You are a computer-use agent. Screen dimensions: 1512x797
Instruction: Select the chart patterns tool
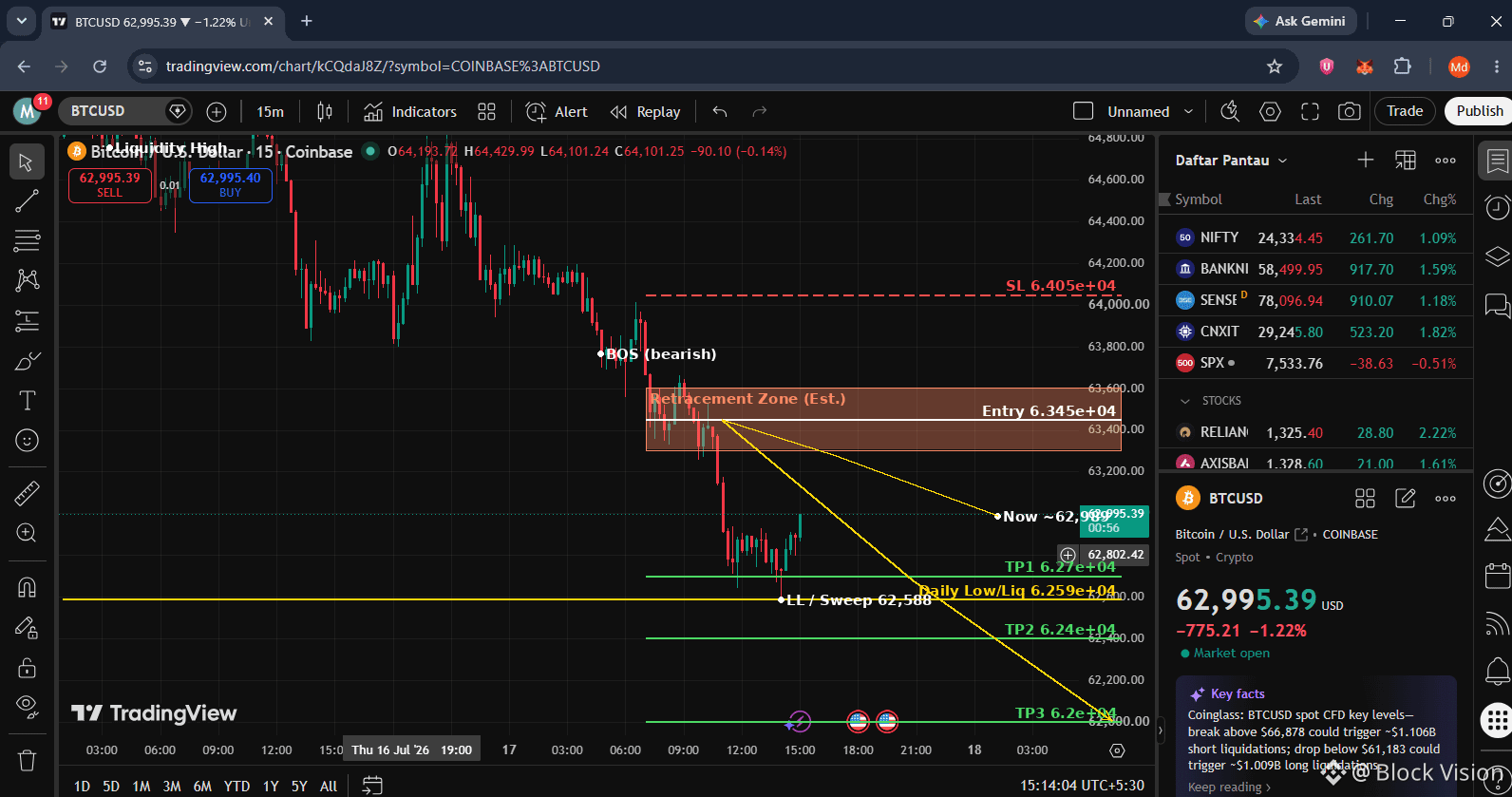point(27,280)
